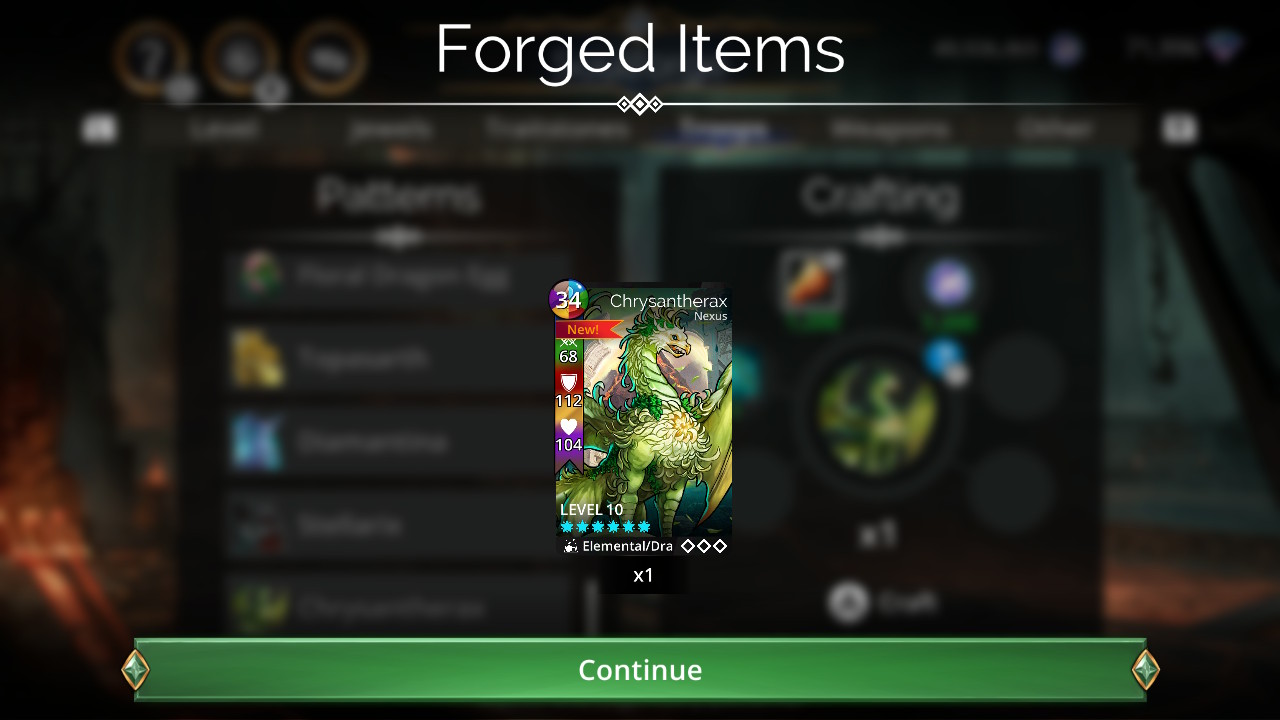Click the left gem ornament of Continue bar
Viewport: 1280px width, 720px height.
click(x=135, y=670)
